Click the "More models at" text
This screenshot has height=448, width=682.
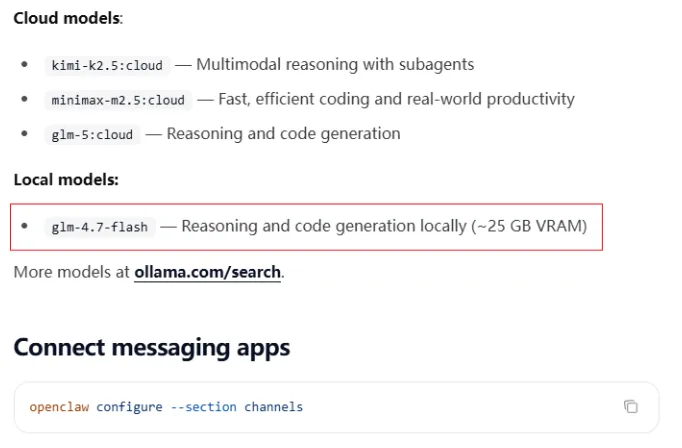click(x=71, y=272)
